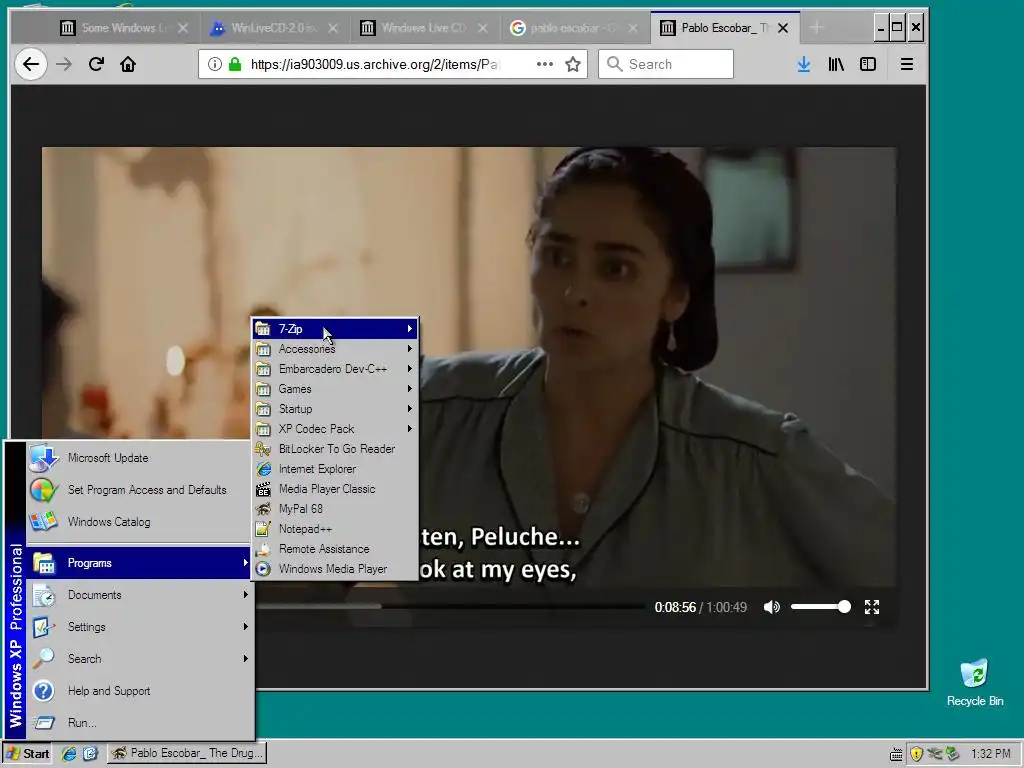Image resolution: width=1024 pixels, height=768 pixels.
Task: Open Microsoft Update from Start menu
Action: click(x=139, y=458)
